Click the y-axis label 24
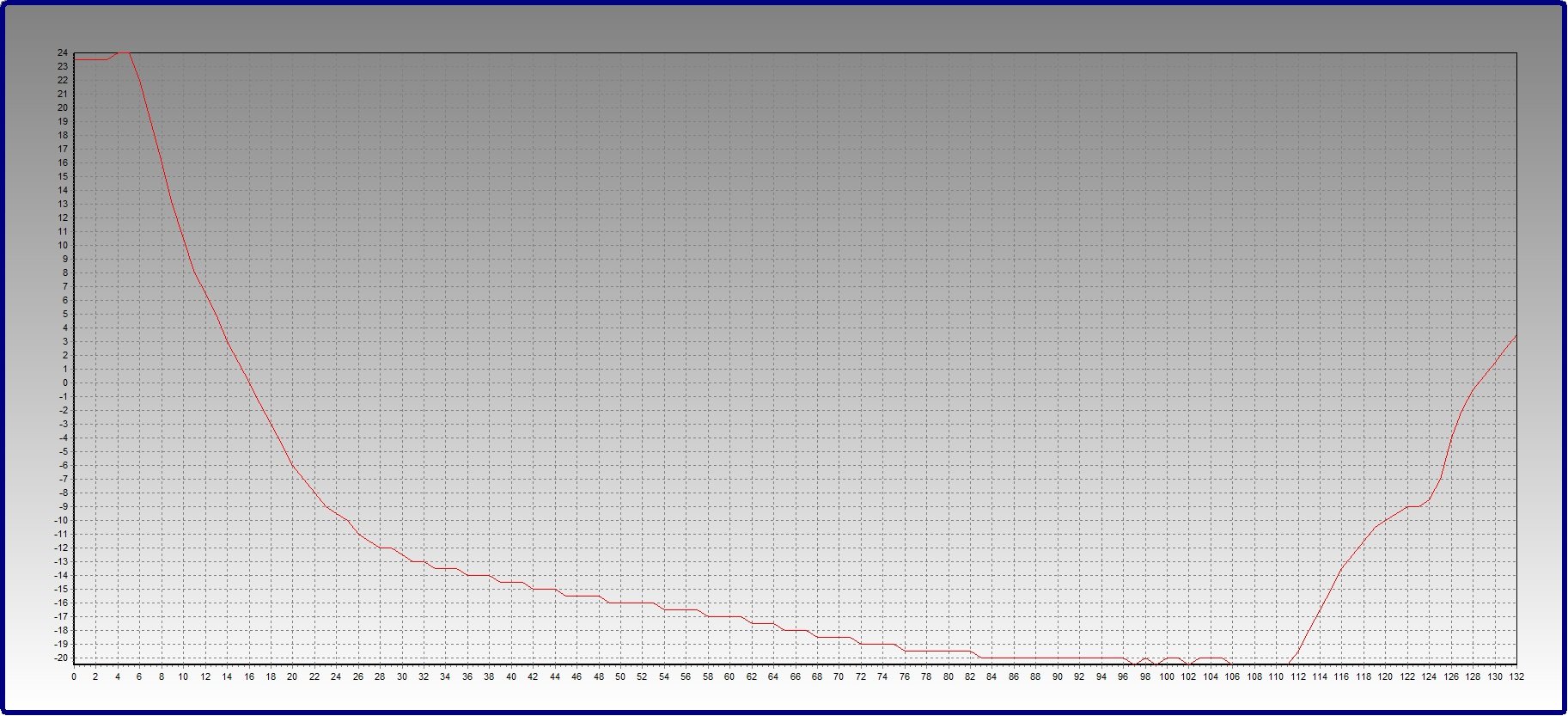1568x716 pixels. point(63,53)
